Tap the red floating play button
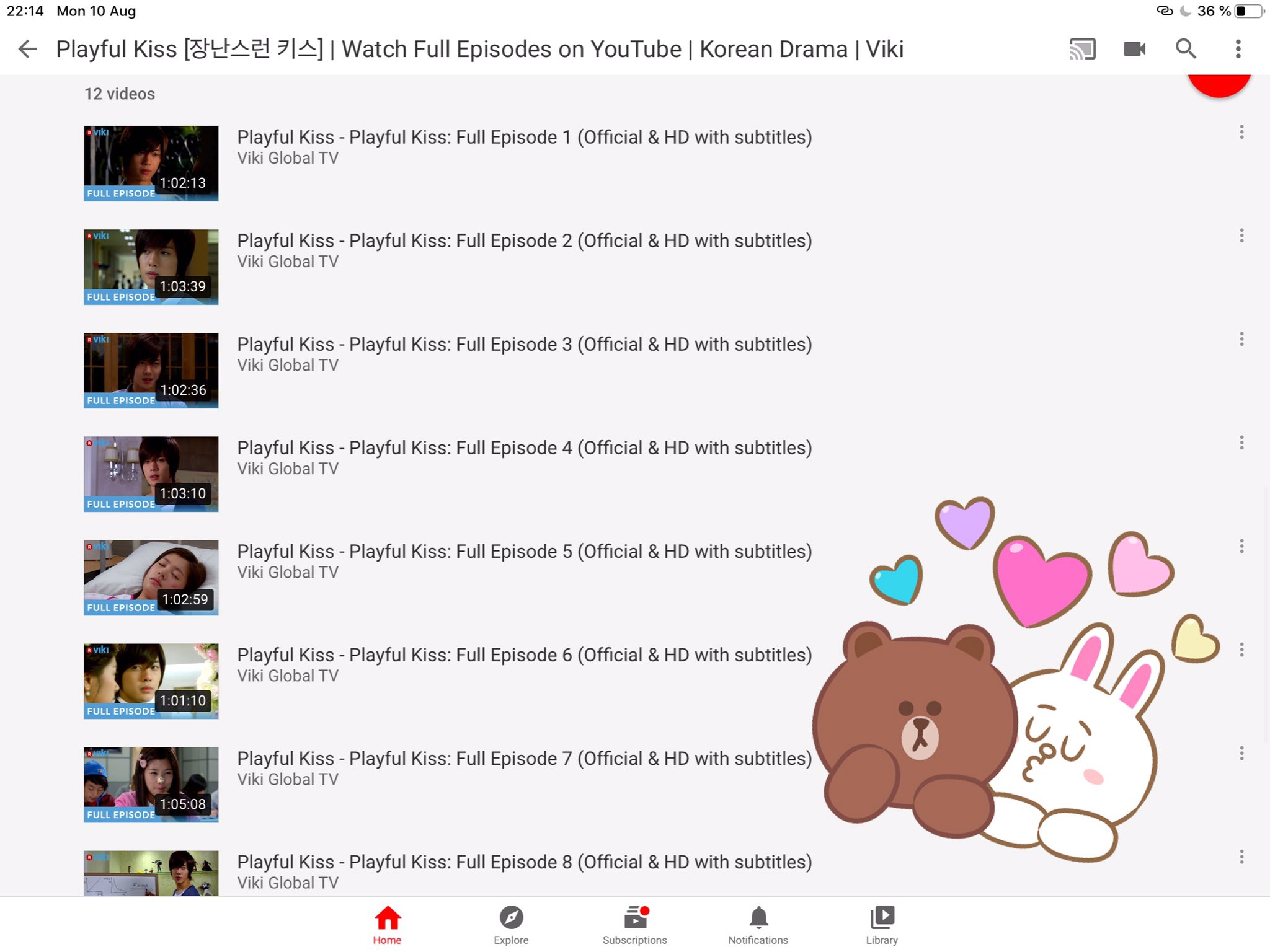 tap(1219, 86)
